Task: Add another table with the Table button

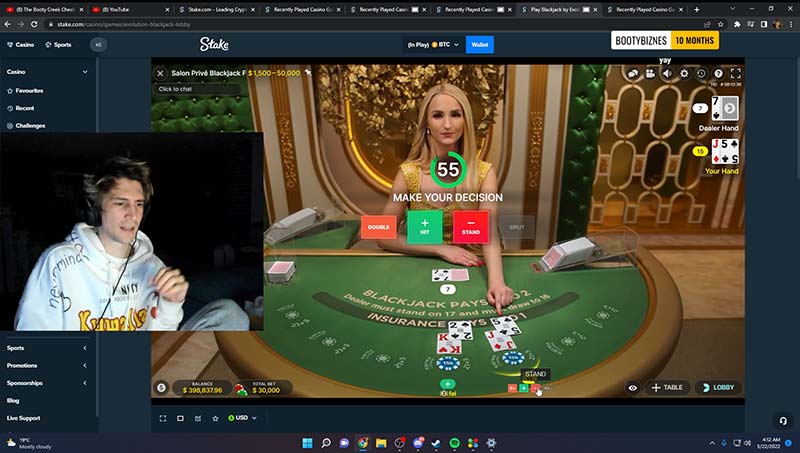Action: (x=667, y=388)
